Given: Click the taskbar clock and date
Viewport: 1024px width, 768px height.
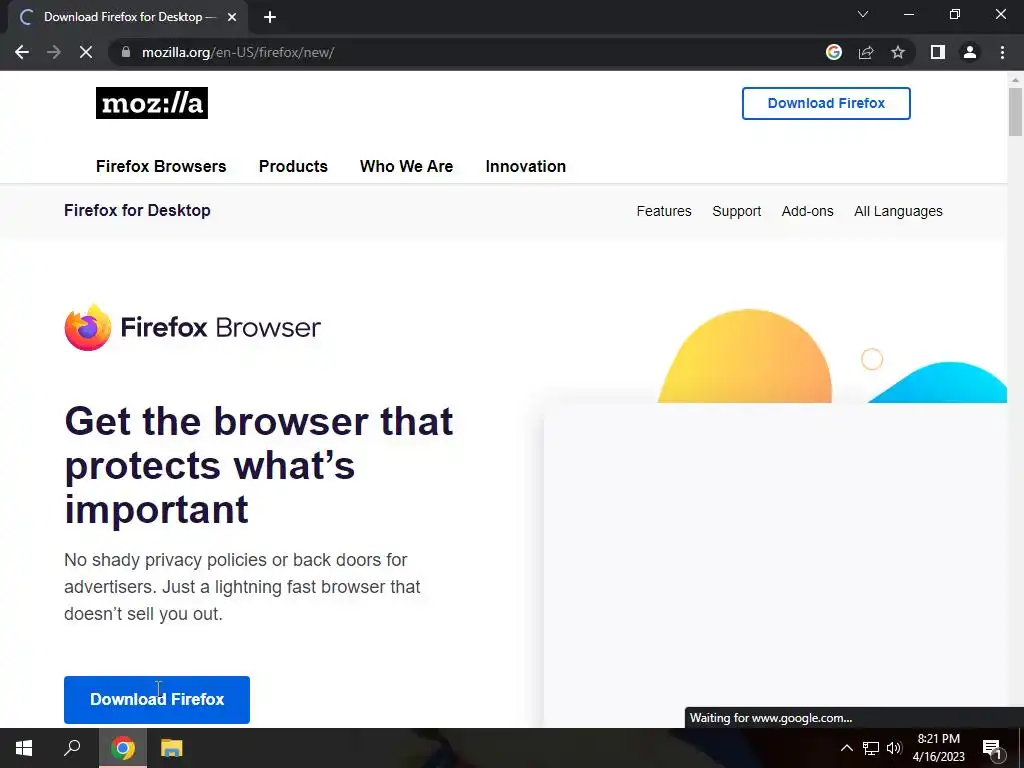Looking at the screenshot, I should (938, 748).
